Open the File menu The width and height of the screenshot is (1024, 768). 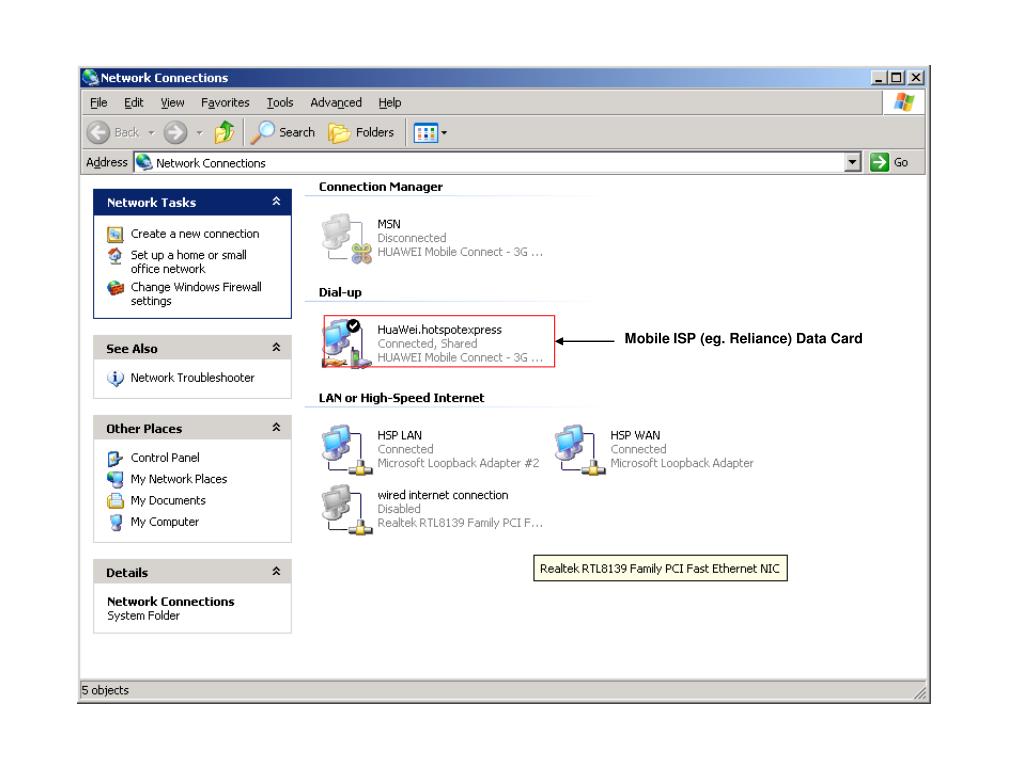point(99,103)
